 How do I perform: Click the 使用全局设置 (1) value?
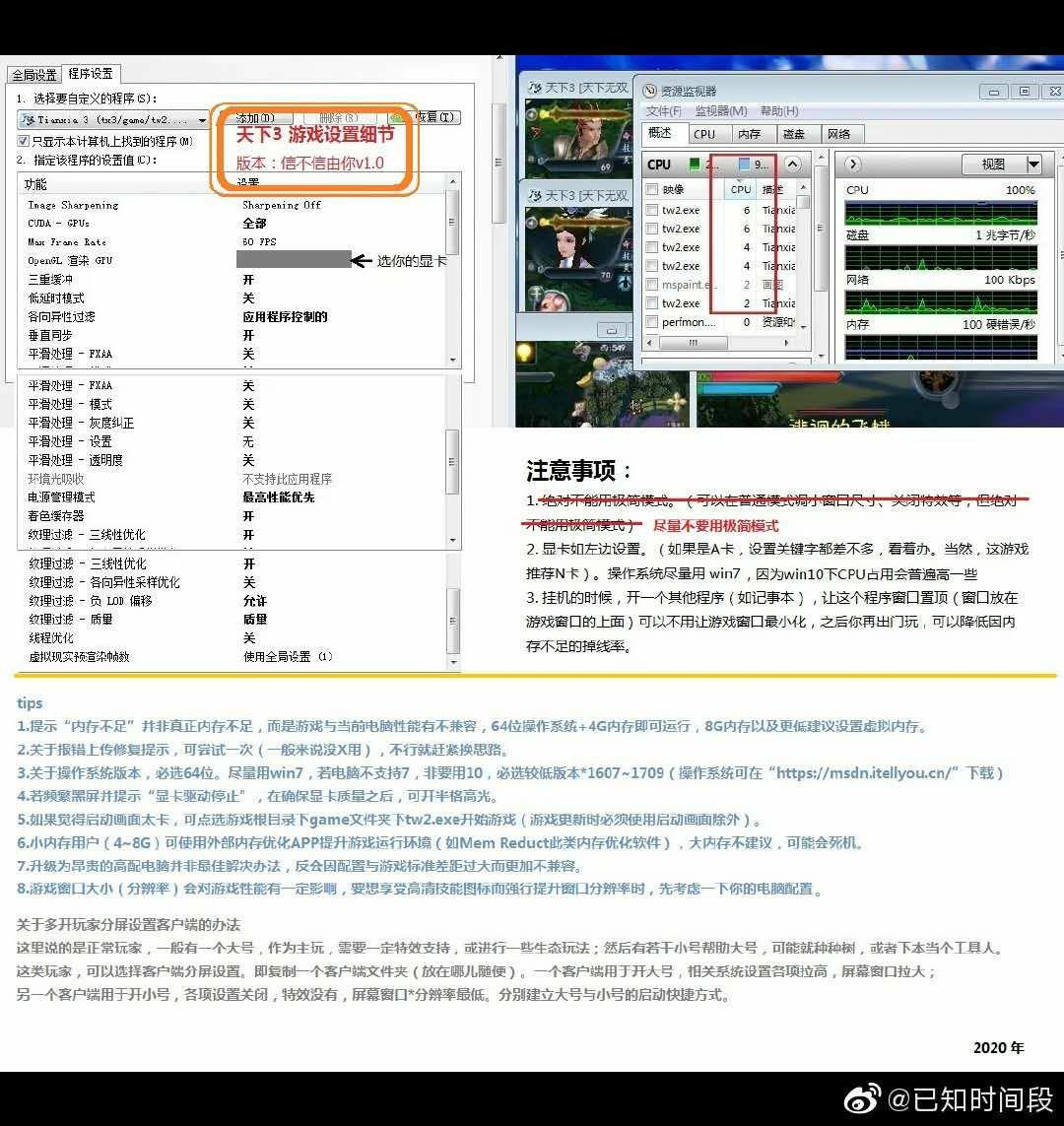[287, 656]
